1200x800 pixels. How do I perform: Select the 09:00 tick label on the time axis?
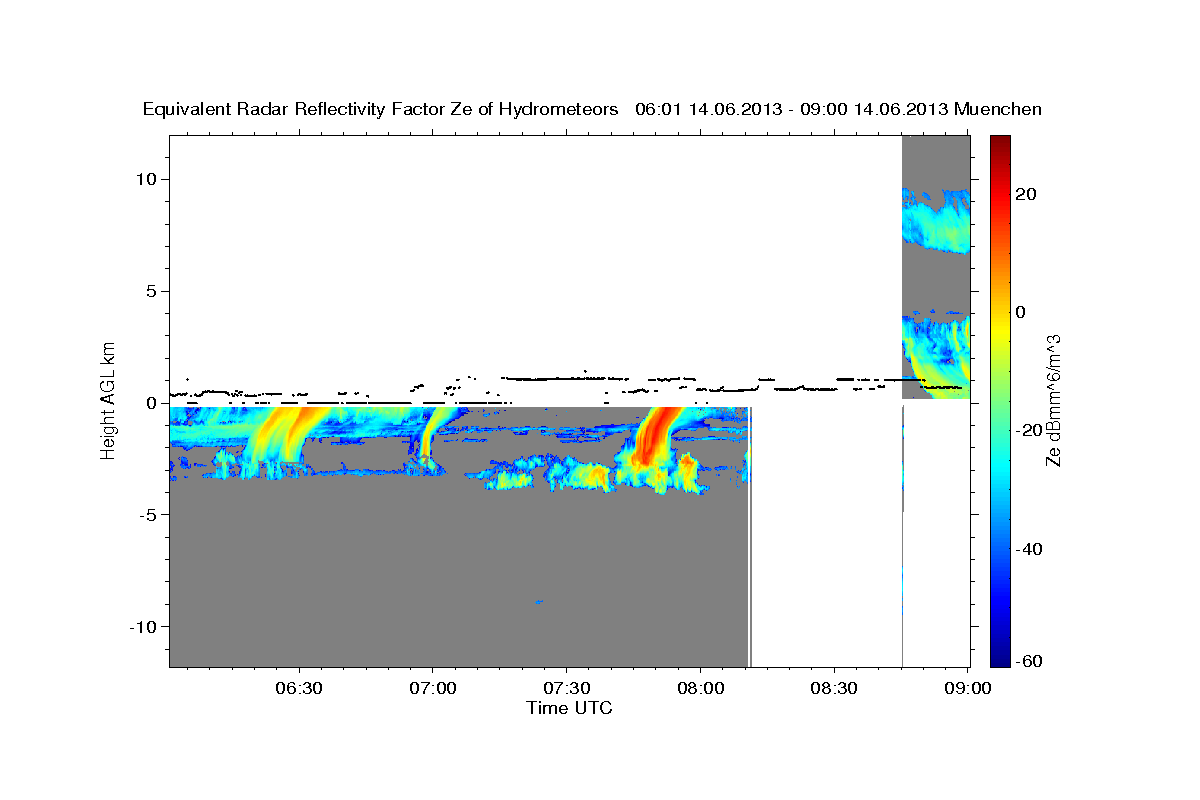967,688
